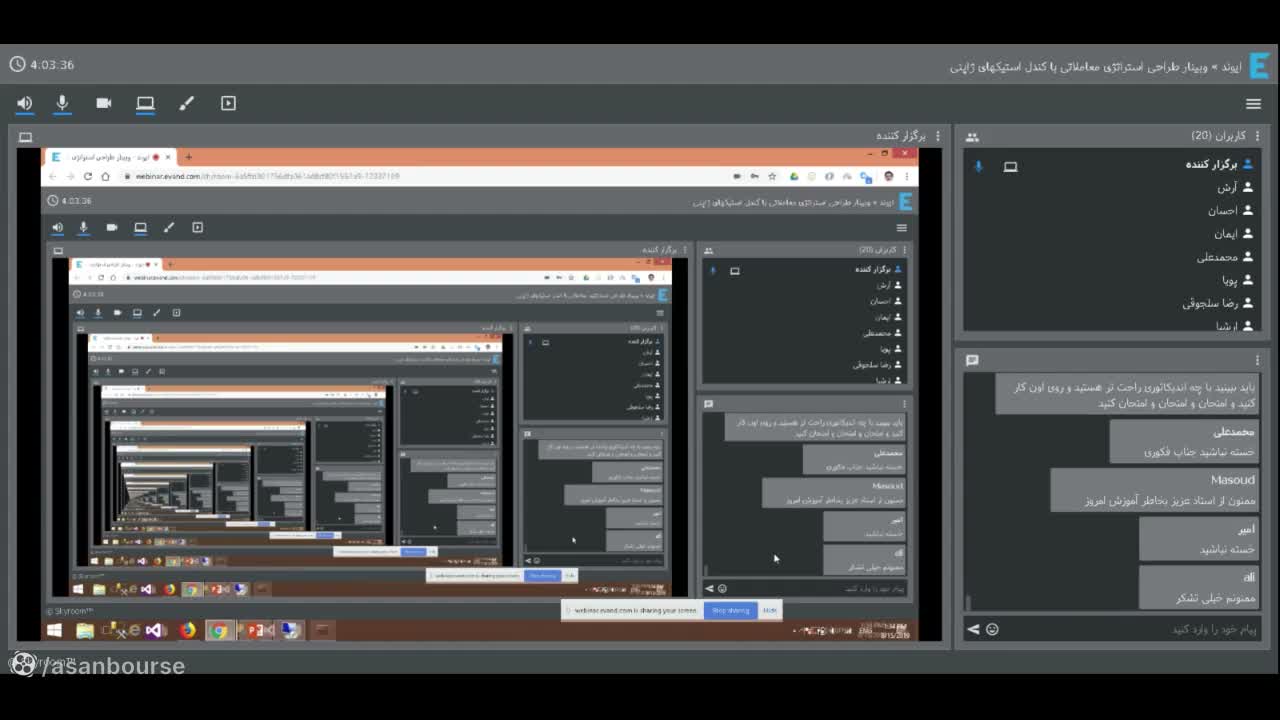Toggle the webcam icon in the shared screen's toolbar
The width and height of the screenshot is (1280, 720).
[112, 227]
